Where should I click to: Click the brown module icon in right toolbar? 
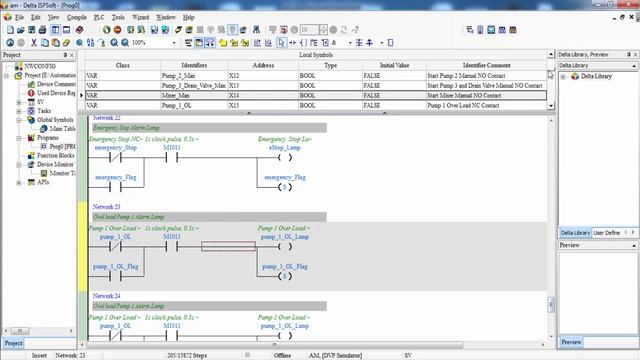click(513, 30)
